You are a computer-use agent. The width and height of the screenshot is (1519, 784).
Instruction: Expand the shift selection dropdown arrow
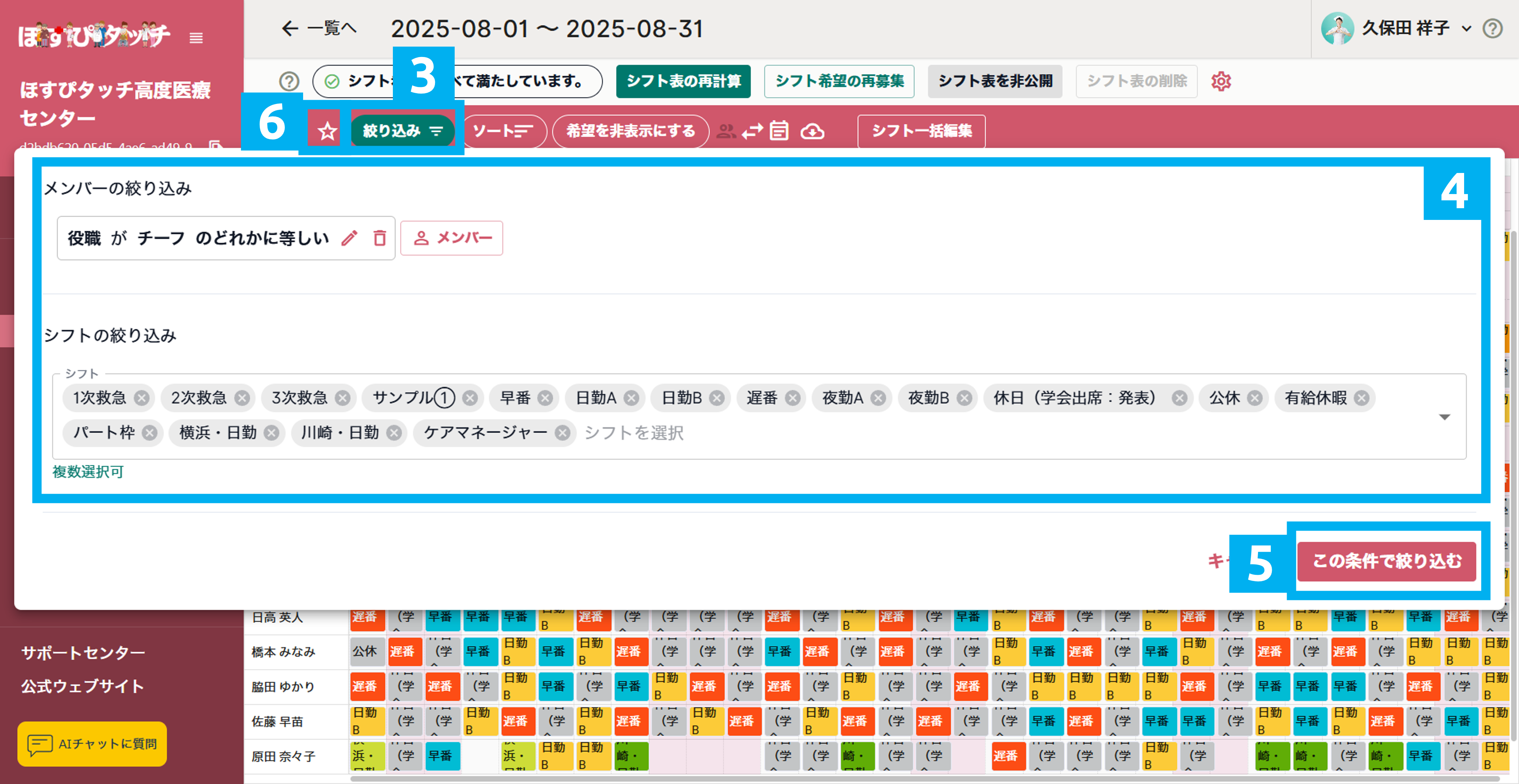pos(1444,417)
